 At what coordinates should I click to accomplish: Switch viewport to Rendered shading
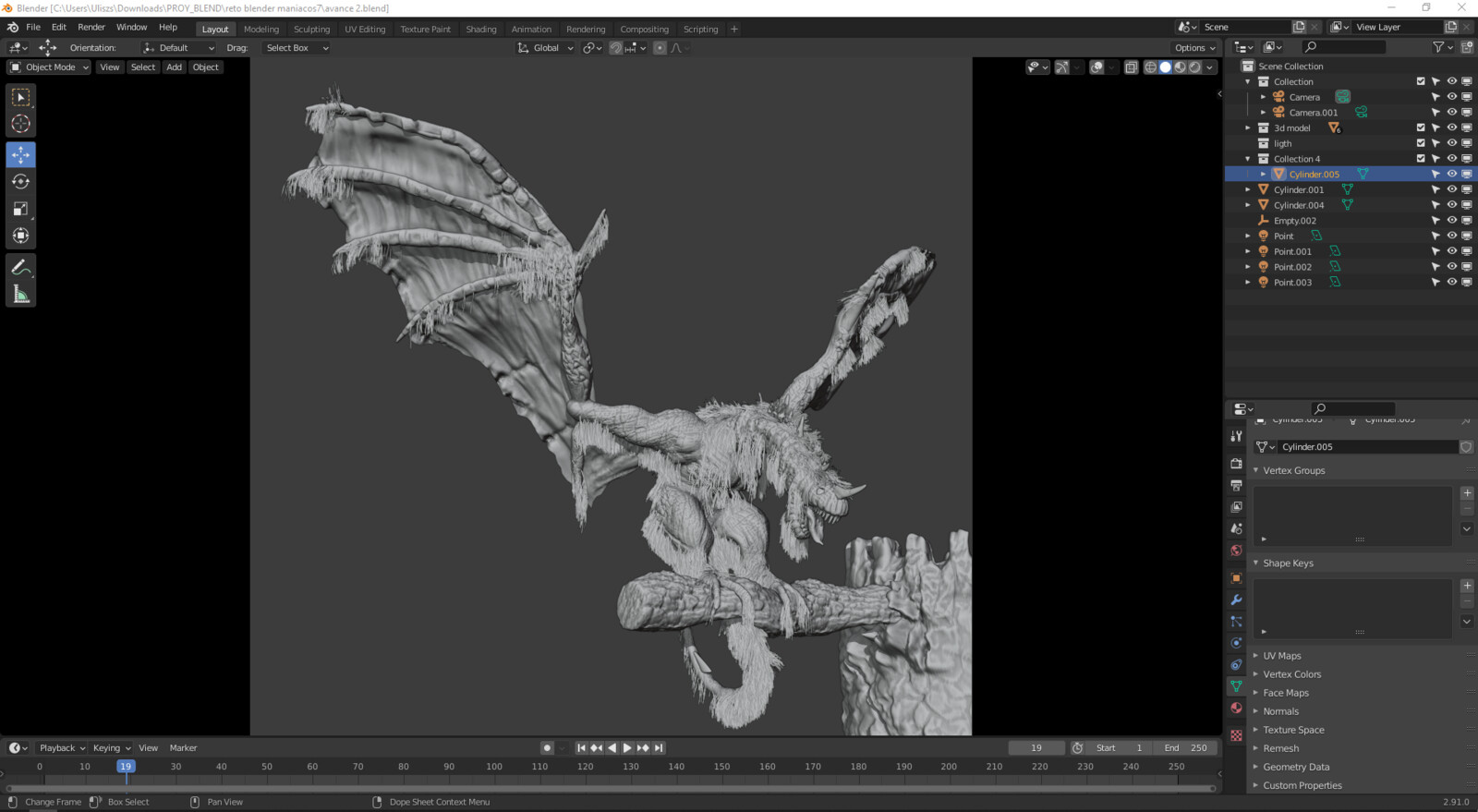pos(1194,67)
